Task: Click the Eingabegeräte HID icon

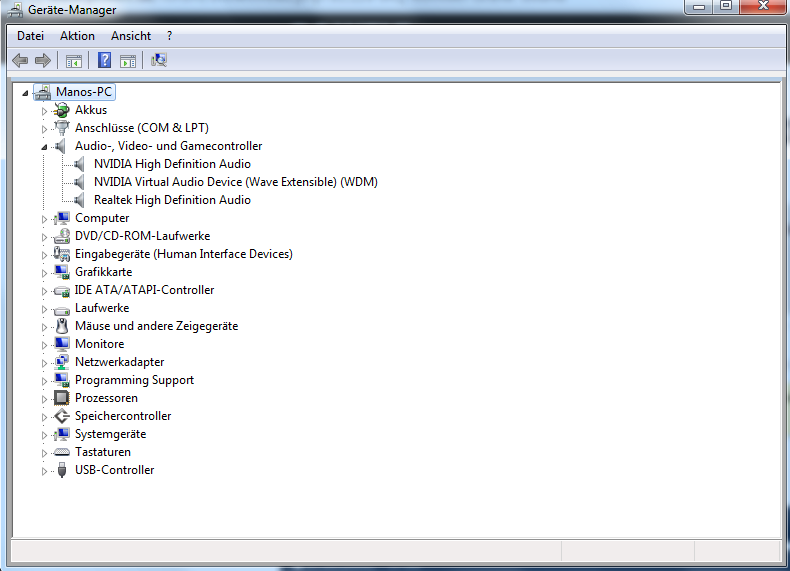Action: tap(61, 254)
